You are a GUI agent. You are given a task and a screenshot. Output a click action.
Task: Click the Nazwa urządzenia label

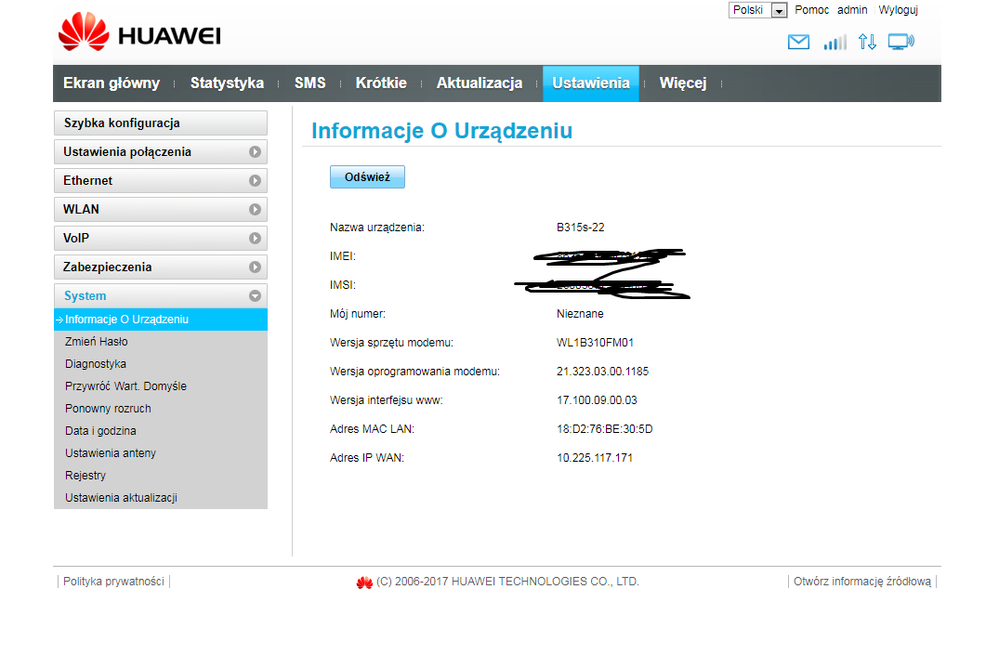pos(377,228)
